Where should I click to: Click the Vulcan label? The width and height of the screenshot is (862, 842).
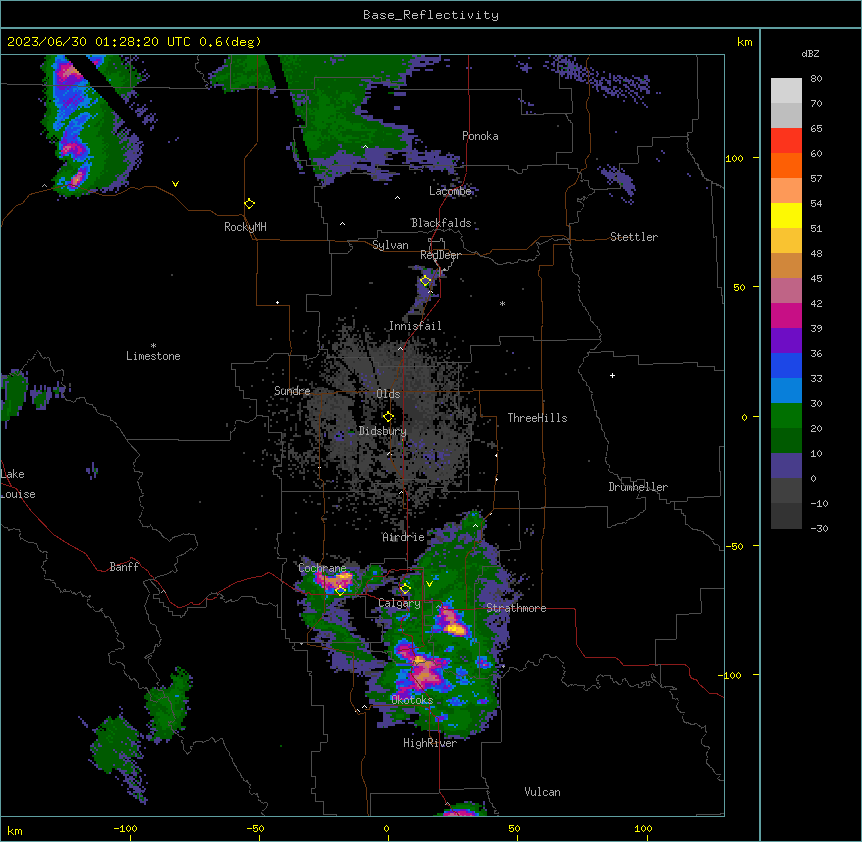[x=543, y=792]
